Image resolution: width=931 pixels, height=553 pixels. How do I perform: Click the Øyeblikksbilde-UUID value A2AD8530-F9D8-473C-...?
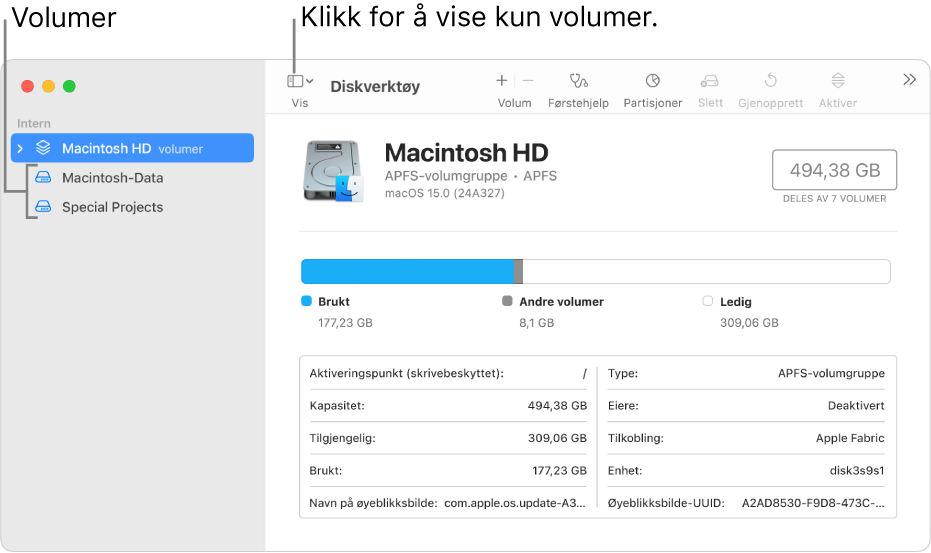(x=813, y=503)
